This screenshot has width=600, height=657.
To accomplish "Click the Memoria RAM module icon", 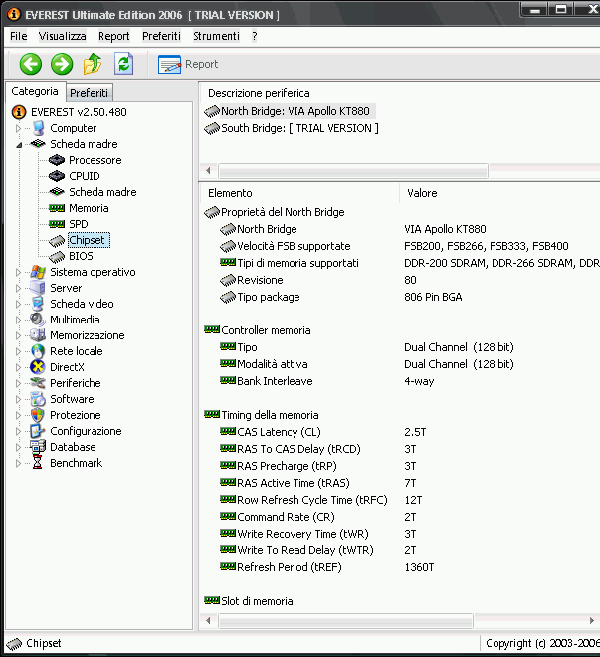I will (57, 208).
